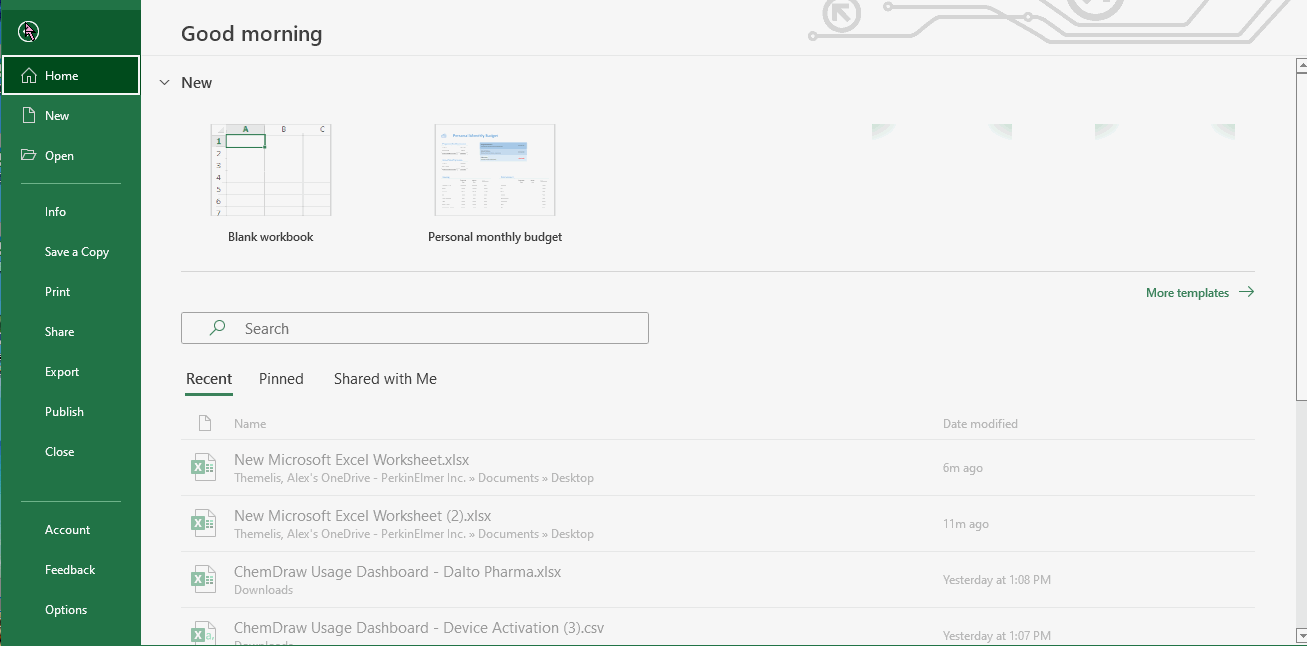1307x646 pixels.
Task: Create a Blank workbook from thumbnail
Action: tap(270, 170)
